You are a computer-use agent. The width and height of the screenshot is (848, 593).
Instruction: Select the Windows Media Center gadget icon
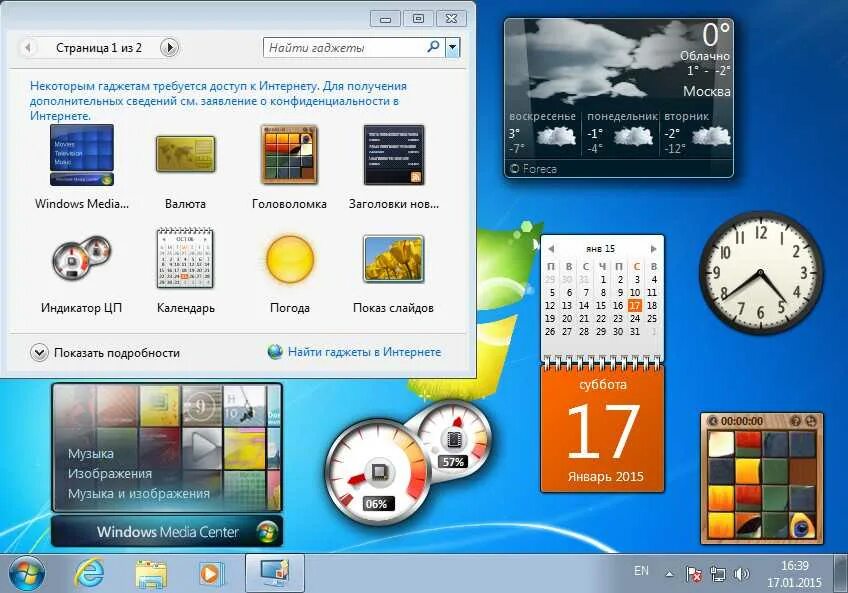coord(82,155)
